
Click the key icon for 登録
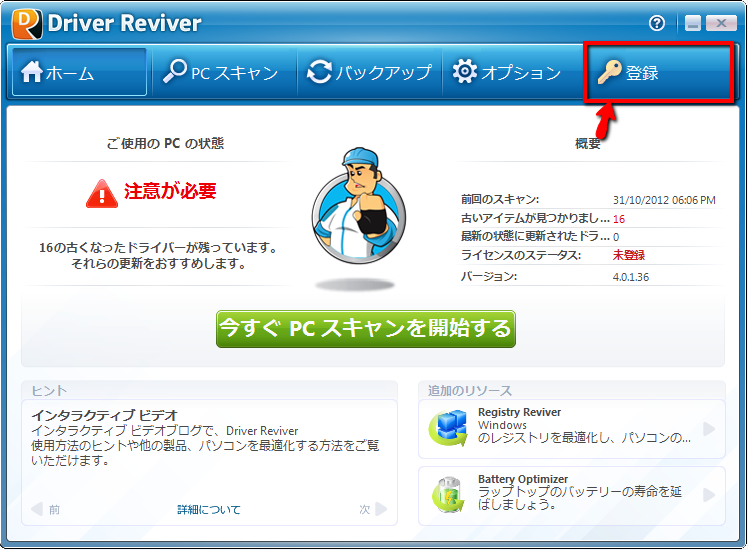609,72
